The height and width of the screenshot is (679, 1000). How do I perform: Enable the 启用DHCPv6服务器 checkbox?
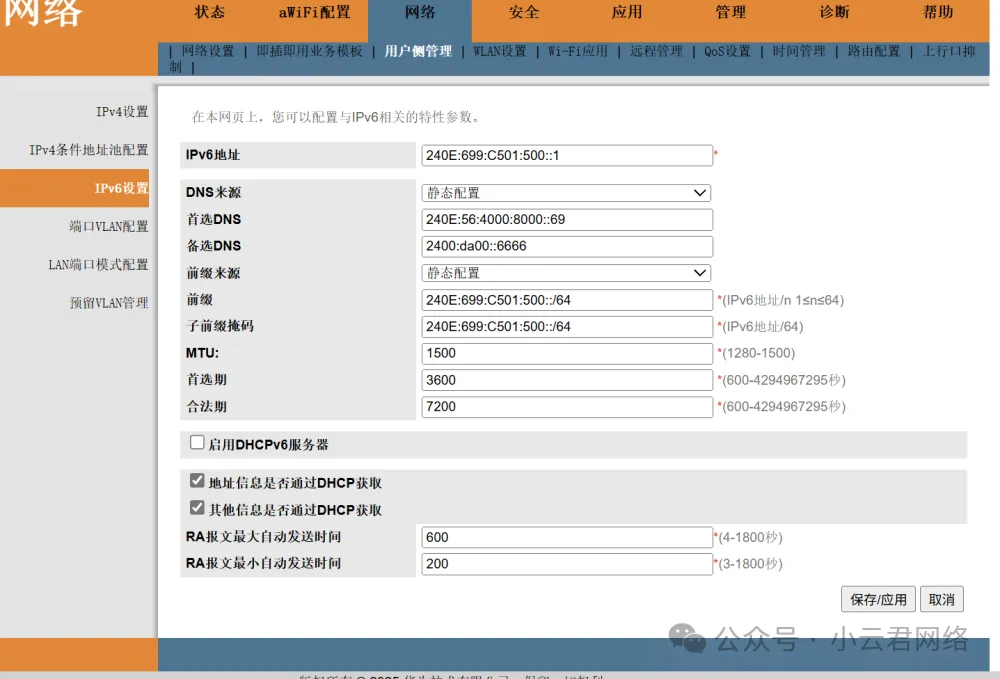click(x=197, y=442)
